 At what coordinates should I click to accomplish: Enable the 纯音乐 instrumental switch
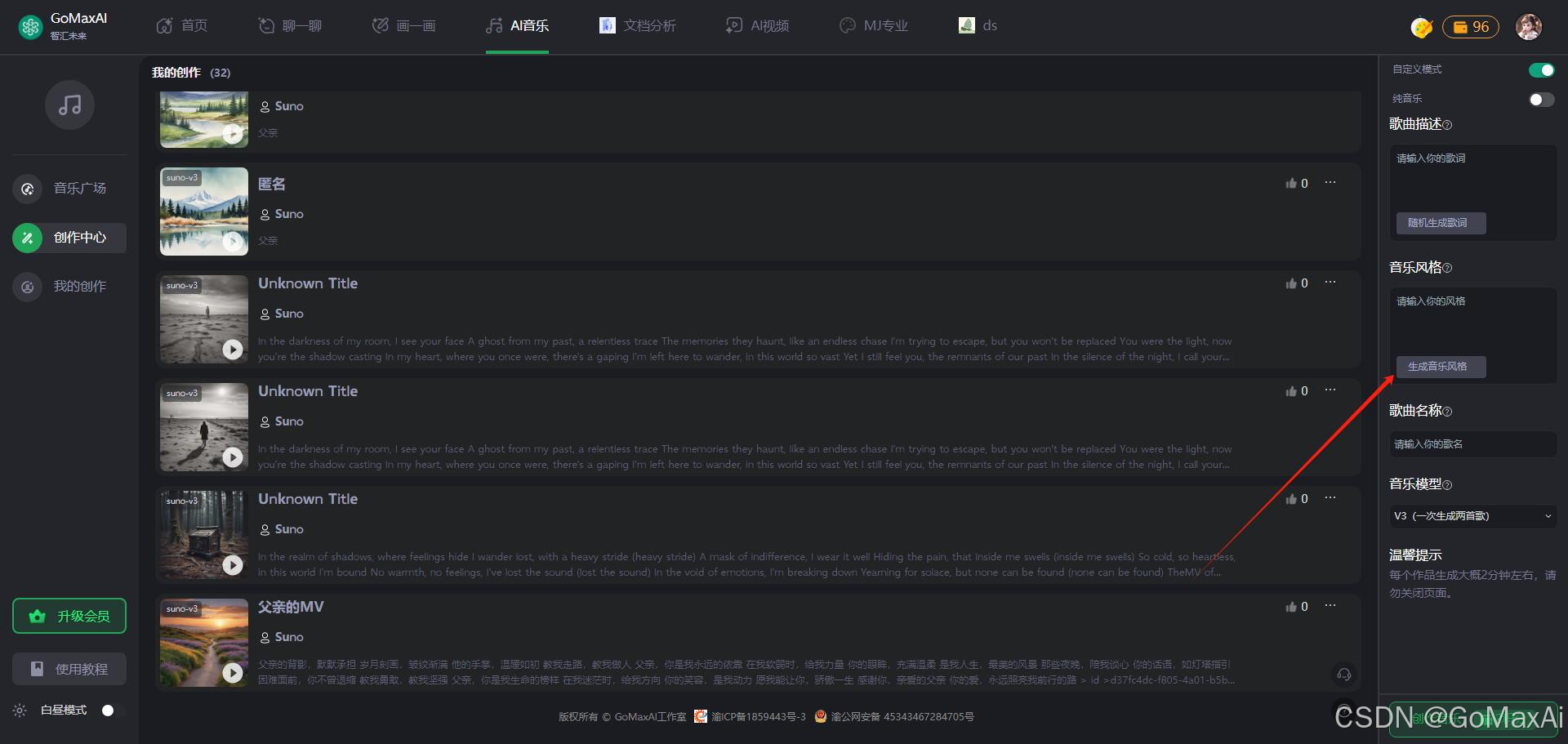1542,100
